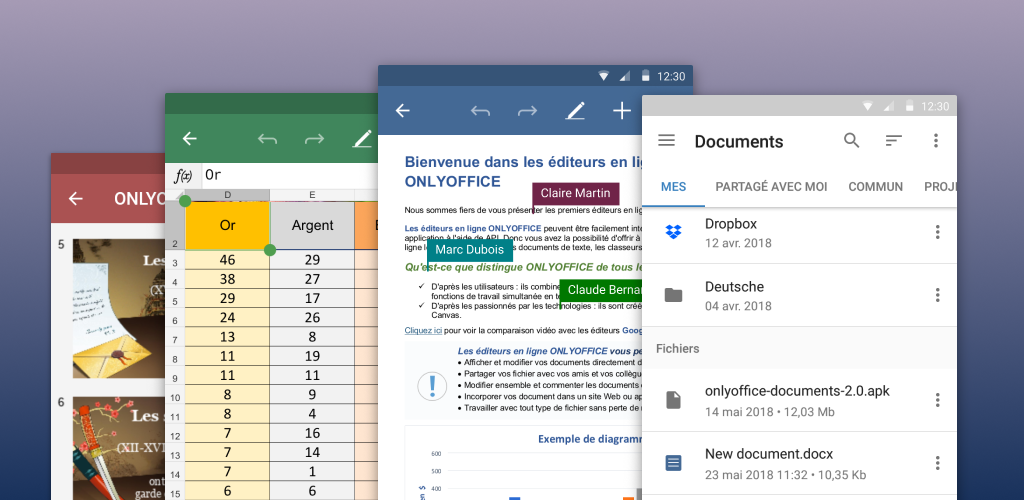Select the 'Or' header cell
Screen dimensions: 1024x500
coord(227,225)
